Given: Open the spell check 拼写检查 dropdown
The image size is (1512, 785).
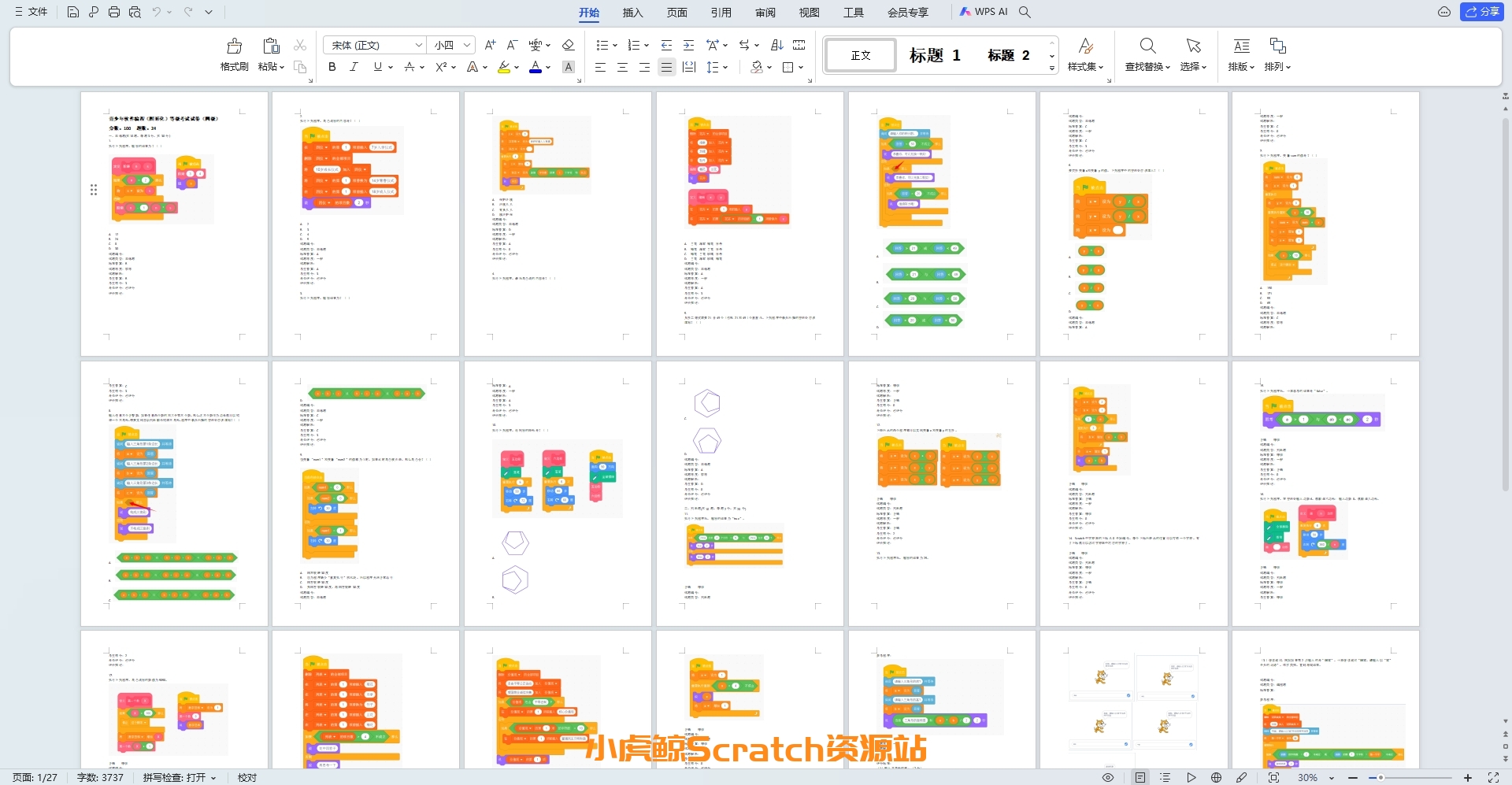Looking at the screenshot, I should pyautogui.click(x=180, y=777).
